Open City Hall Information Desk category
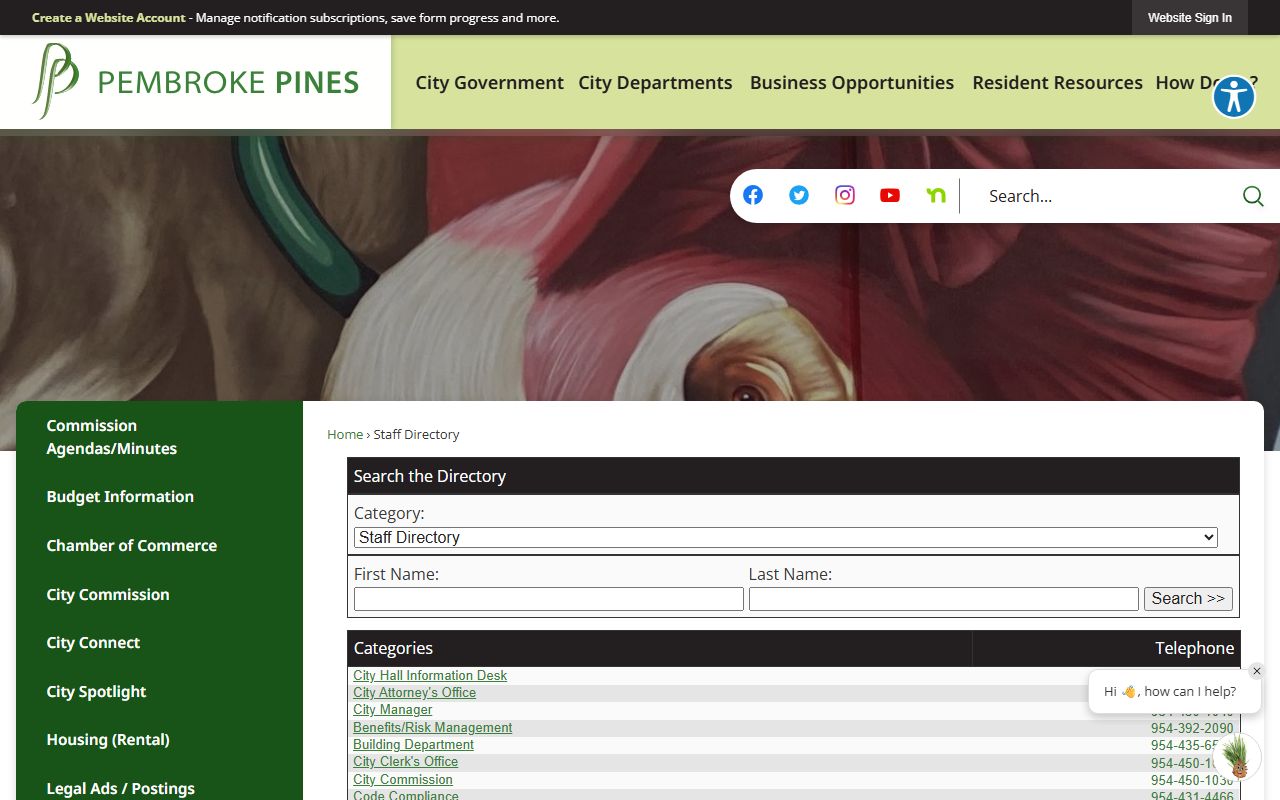This screenshot has width=1280, height=800. tap(430, 676)
